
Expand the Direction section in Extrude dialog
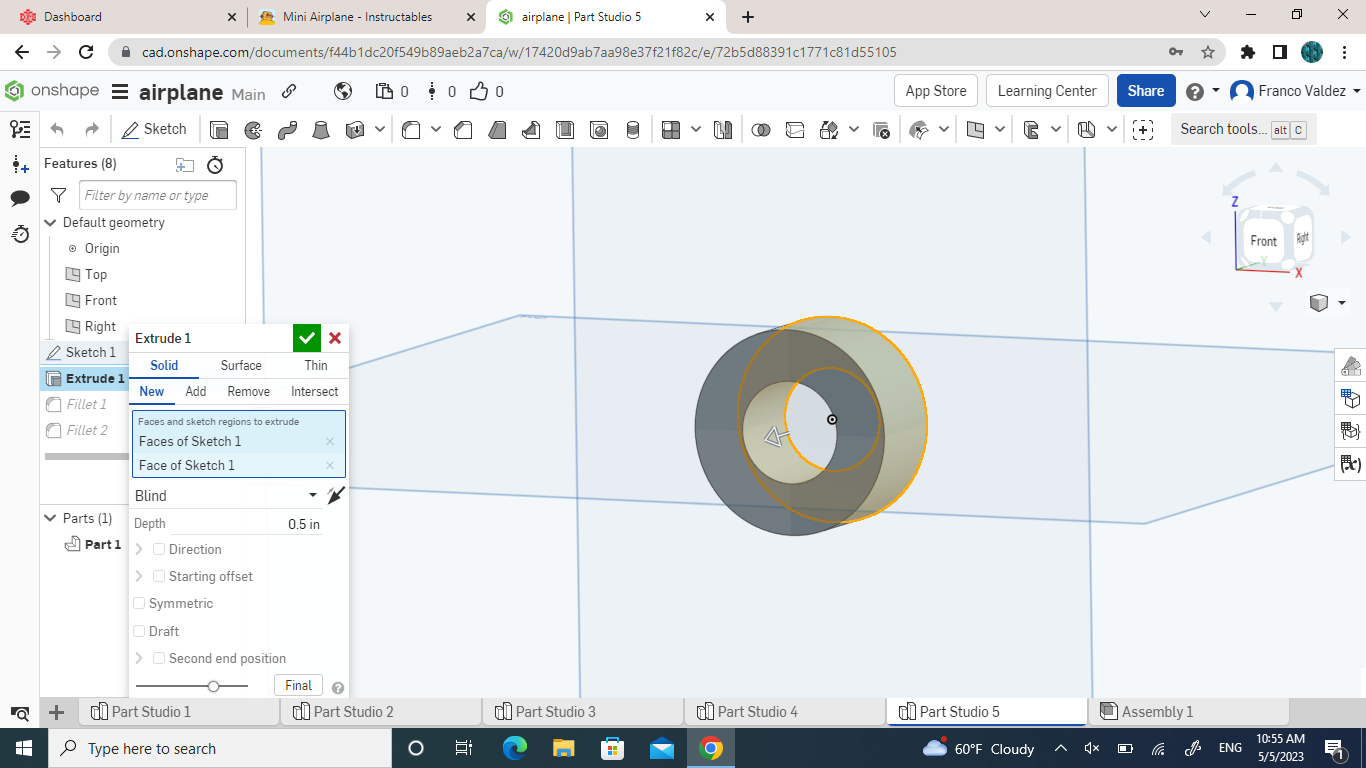tap(140, 549)
